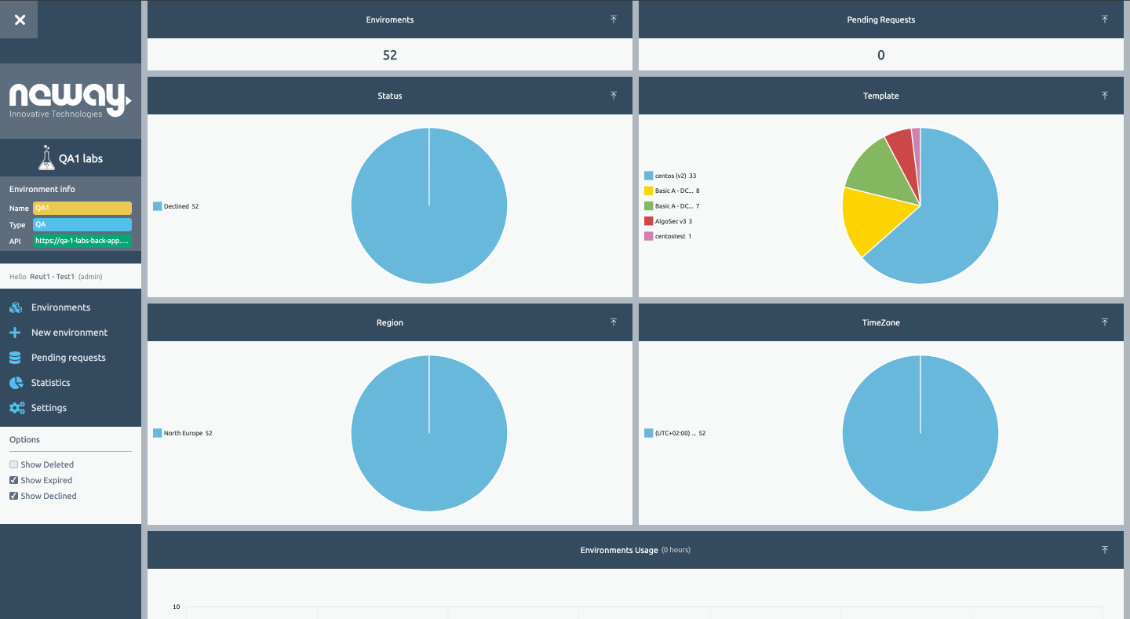Image resolution: width=1130 pixels, height=619 pixels.
Task: Click the Reut1 - Test1 admin link
Action: [x=50, y=276]
